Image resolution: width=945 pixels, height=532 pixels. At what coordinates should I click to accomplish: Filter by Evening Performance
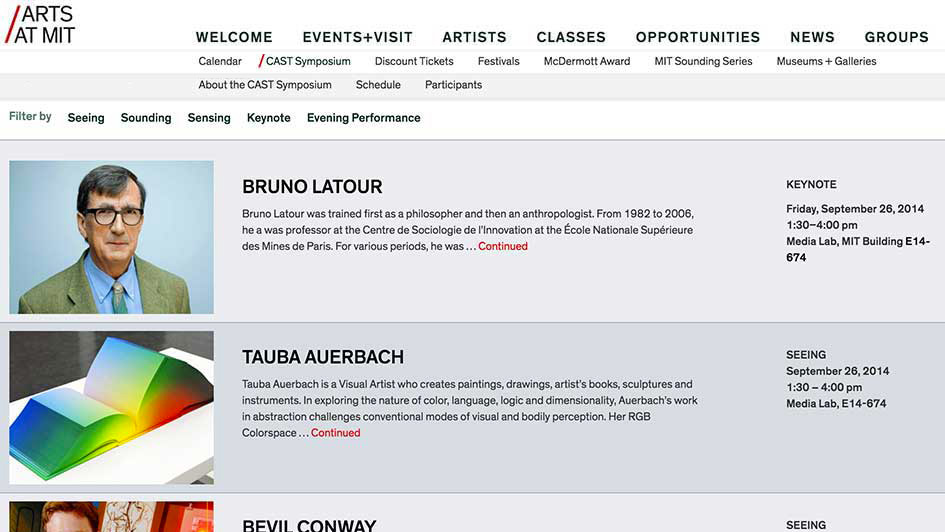point(363,118)
